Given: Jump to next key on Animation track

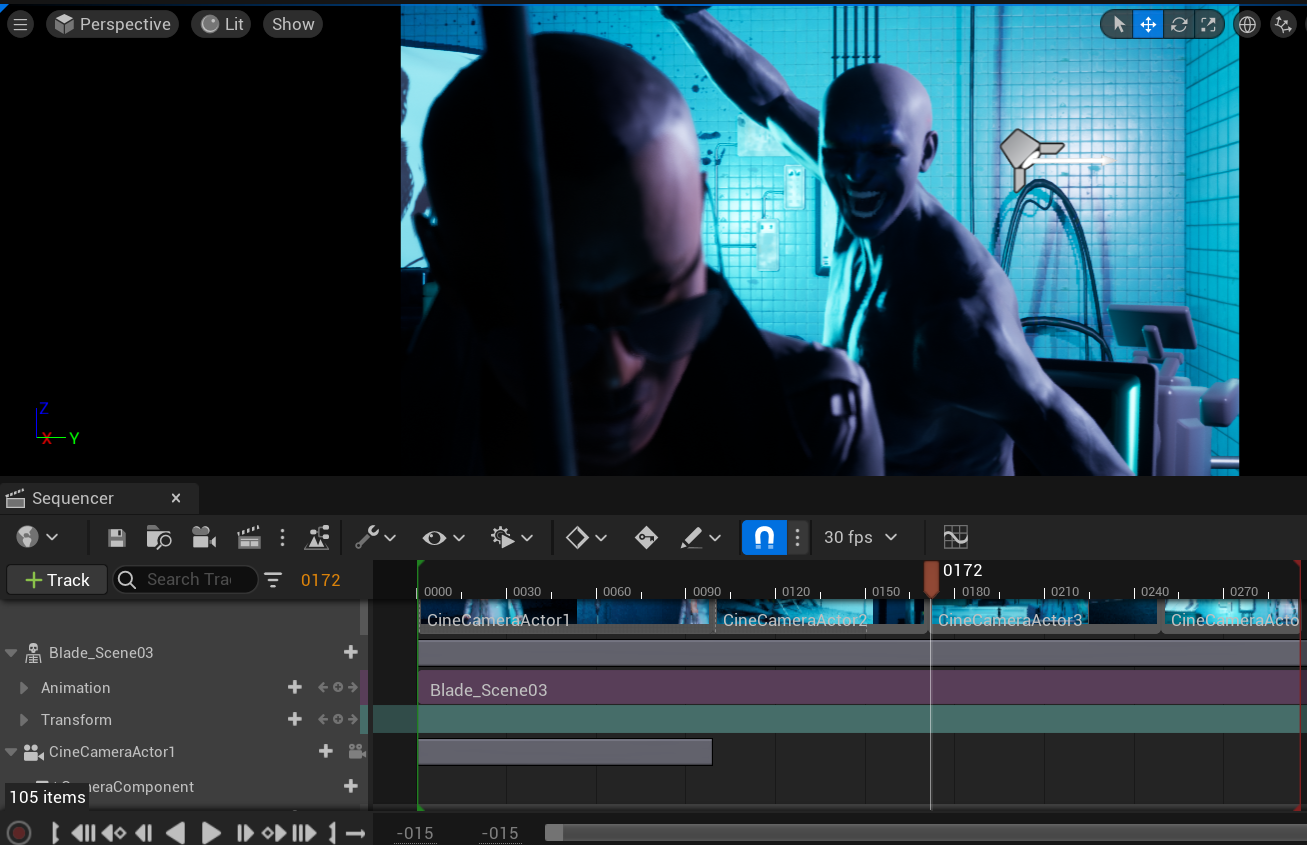Looking at the screenshot, I should (353, 688).
